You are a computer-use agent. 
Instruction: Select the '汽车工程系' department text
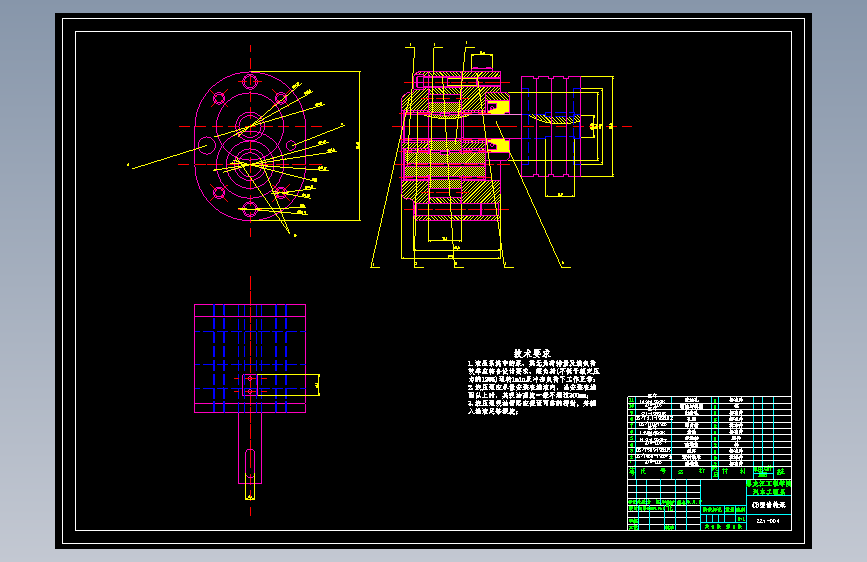click(769, 492)
